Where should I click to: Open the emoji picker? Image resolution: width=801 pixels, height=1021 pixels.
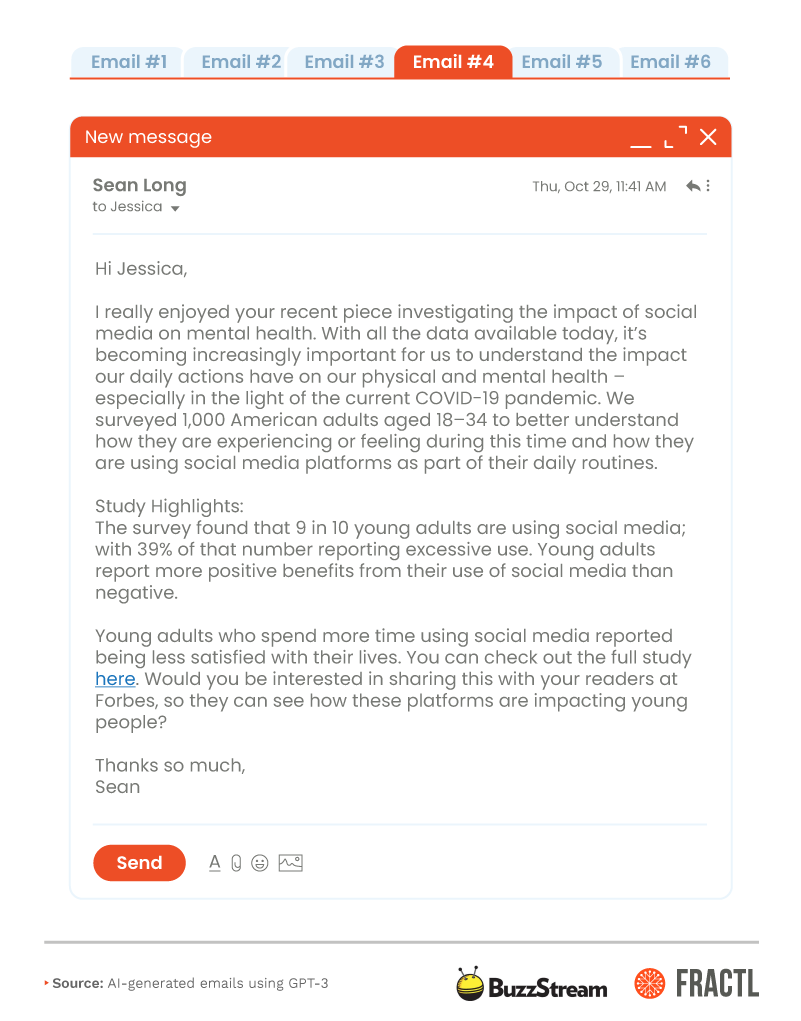point(260,862)
